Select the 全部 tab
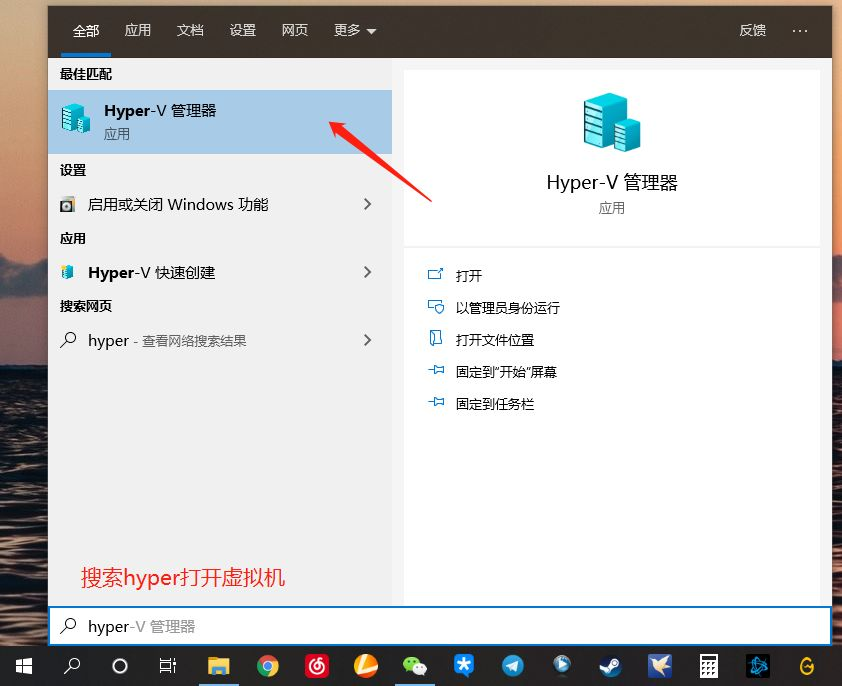The width and height of the screenshot is (842, 686). (x=86, y=31)
